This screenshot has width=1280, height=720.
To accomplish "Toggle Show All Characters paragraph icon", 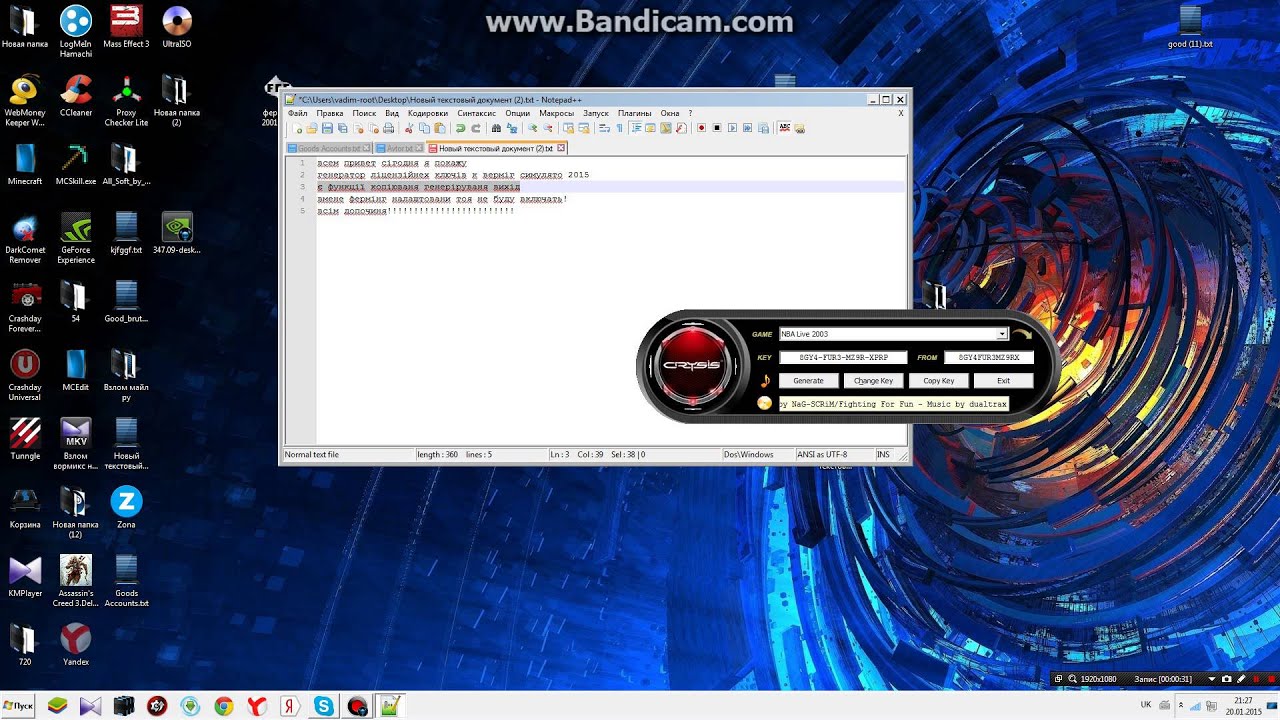I will (x=619, y=128).
